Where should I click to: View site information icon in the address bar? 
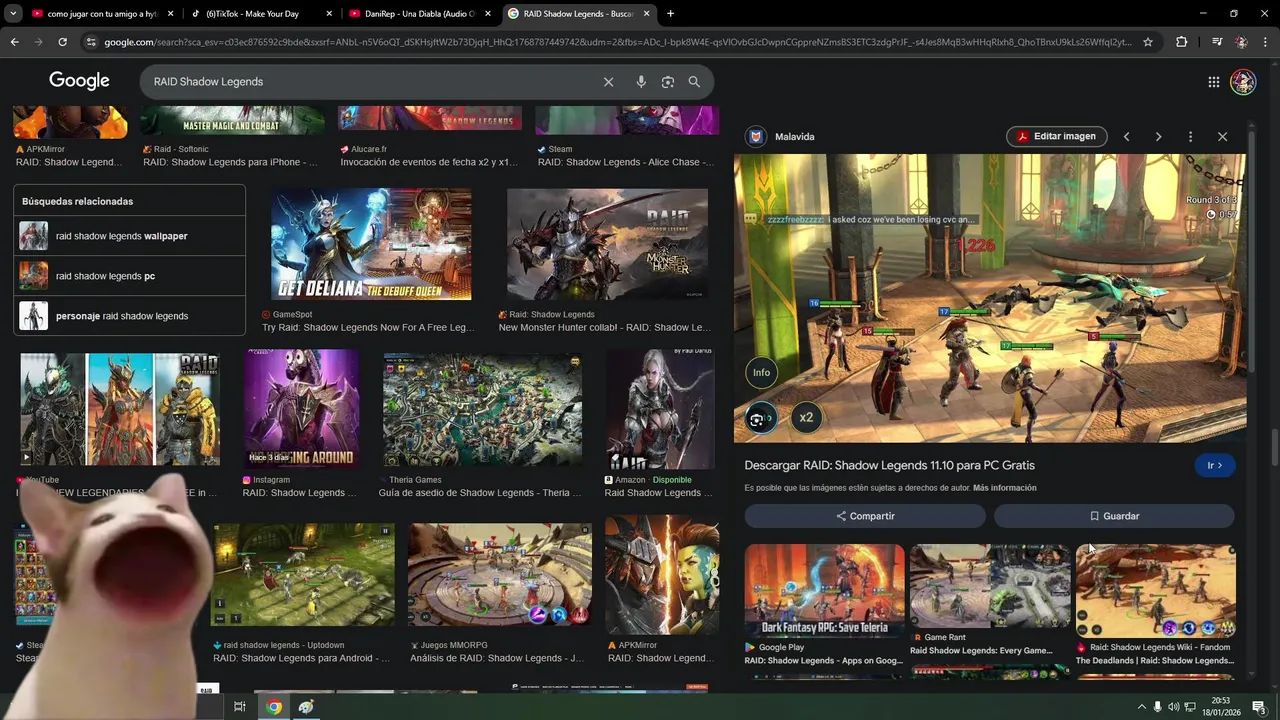(x=91, y=42)
